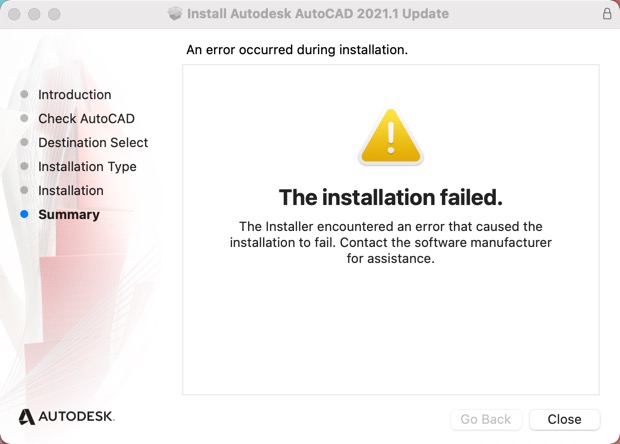
Task: Select the Summary step
Action: (x=68, y=215)
